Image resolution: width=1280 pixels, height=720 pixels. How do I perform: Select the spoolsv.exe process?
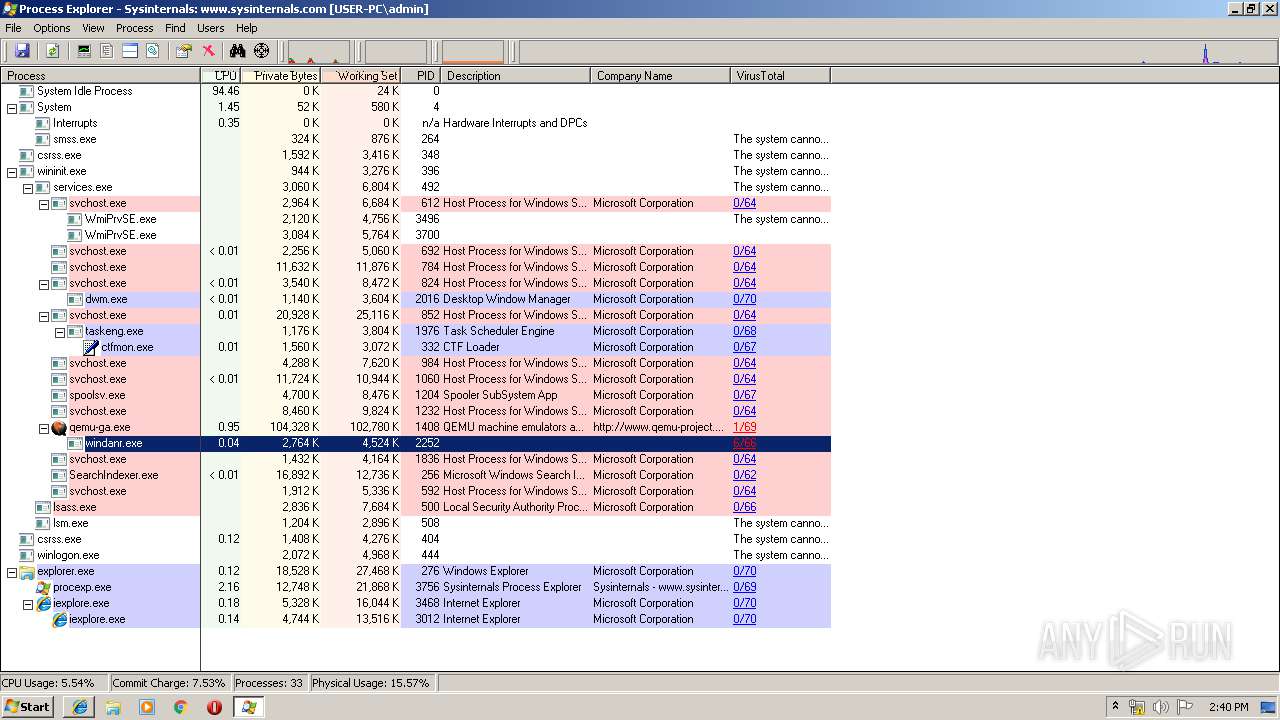tap(97, 395)
